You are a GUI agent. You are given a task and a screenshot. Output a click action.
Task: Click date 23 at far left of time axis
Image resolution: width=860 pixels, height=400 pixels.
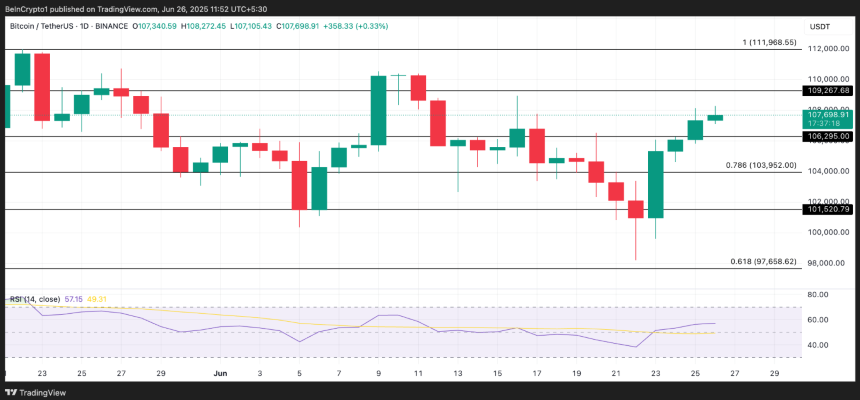click(x=41, y=372)
